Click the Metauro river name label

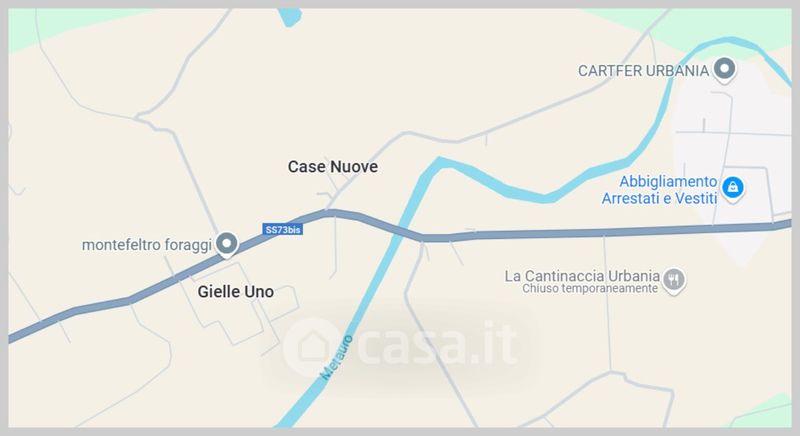336,357
